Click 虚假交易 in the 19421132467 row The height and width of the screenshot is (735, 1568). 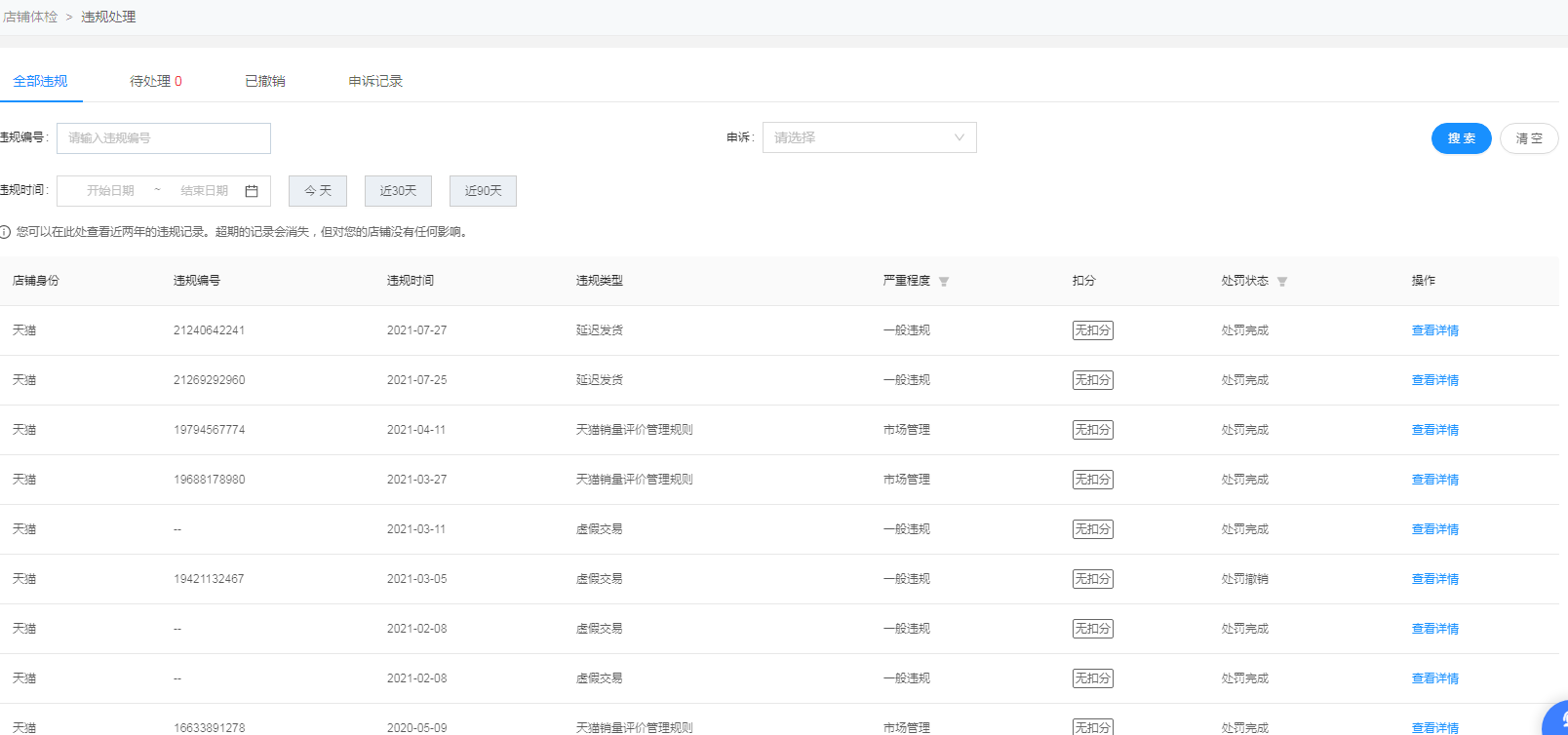coord(600,579)
